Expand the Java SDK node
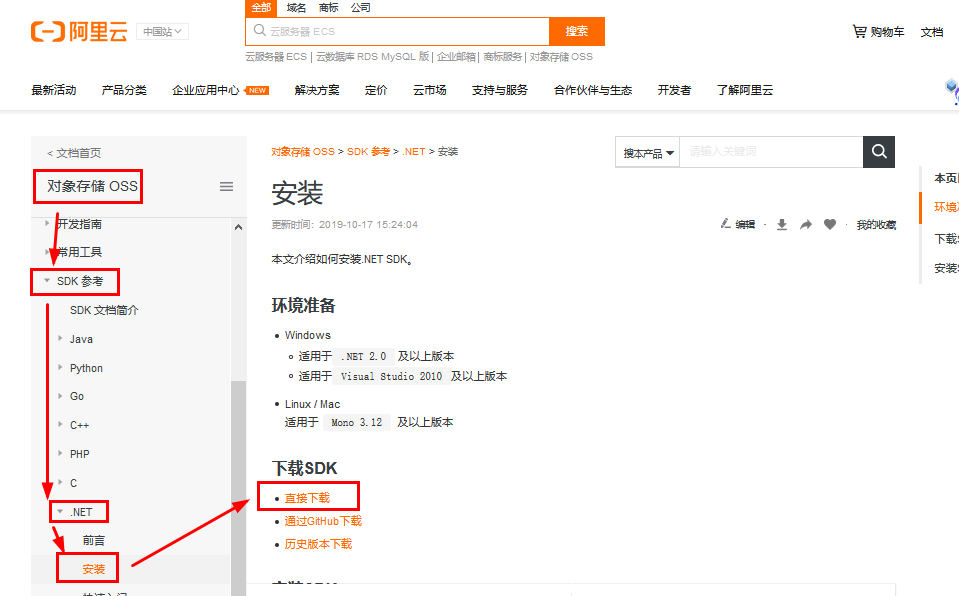This screenshot has width=959, height=596. [60, 338]
